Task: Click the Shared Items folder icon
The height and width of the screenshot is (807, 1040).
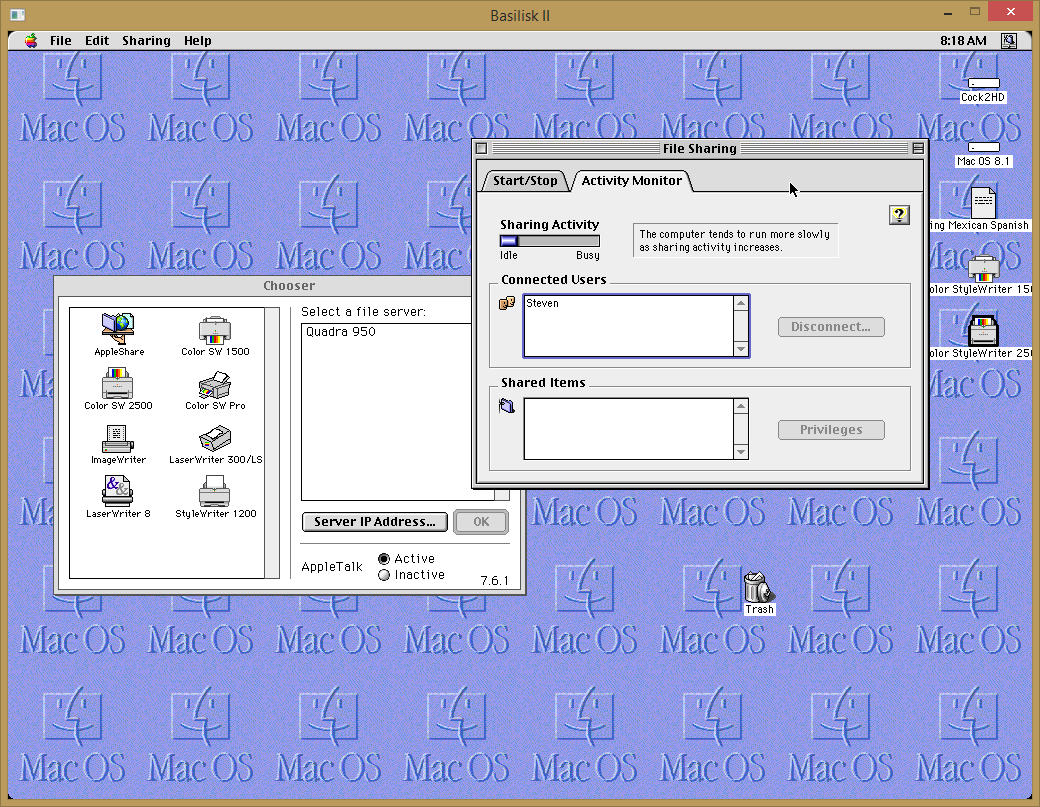Action: pos(507,406)
